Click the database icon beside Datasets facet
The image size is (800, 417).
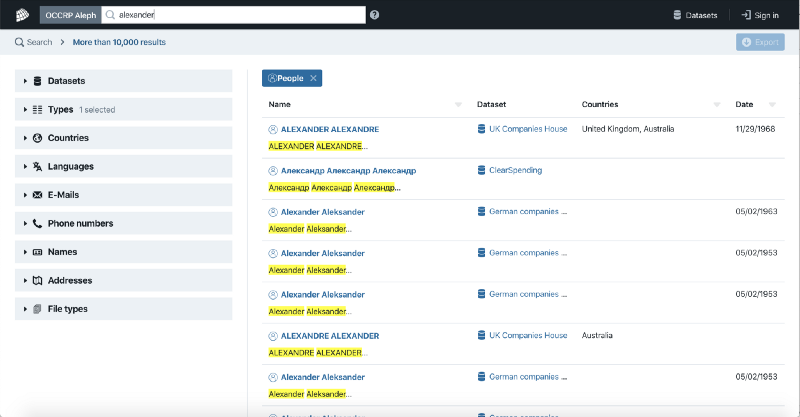click(x=37, y=81)
